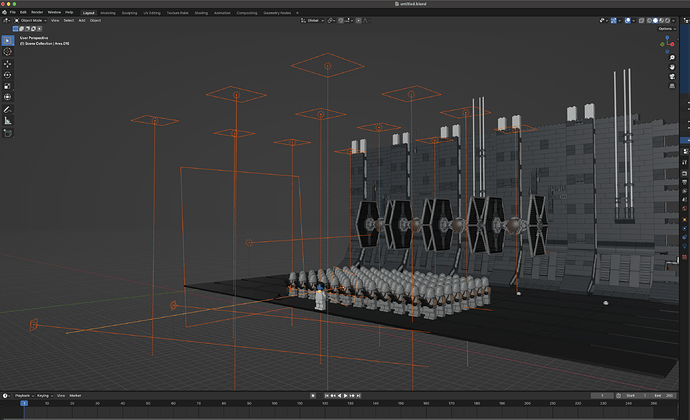Click the pan view hand icon
Image resolution: width=690 pixels, height=420 pixels.
(x=672, y=67)
